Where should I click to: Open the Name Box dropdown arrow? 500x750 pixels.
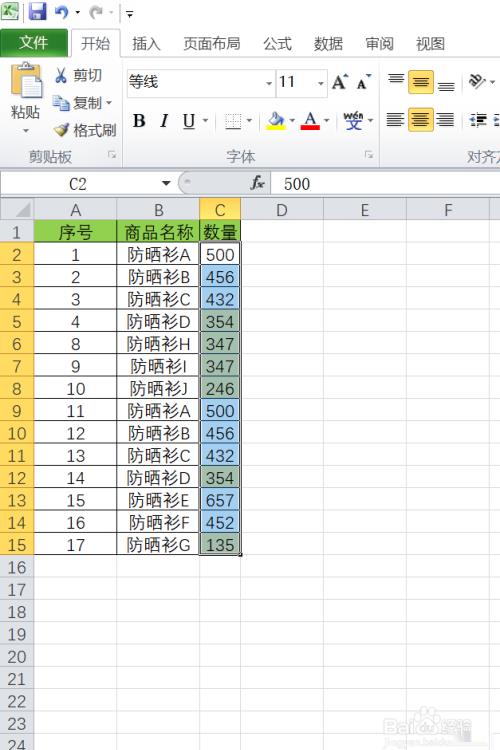coord(166,184)
